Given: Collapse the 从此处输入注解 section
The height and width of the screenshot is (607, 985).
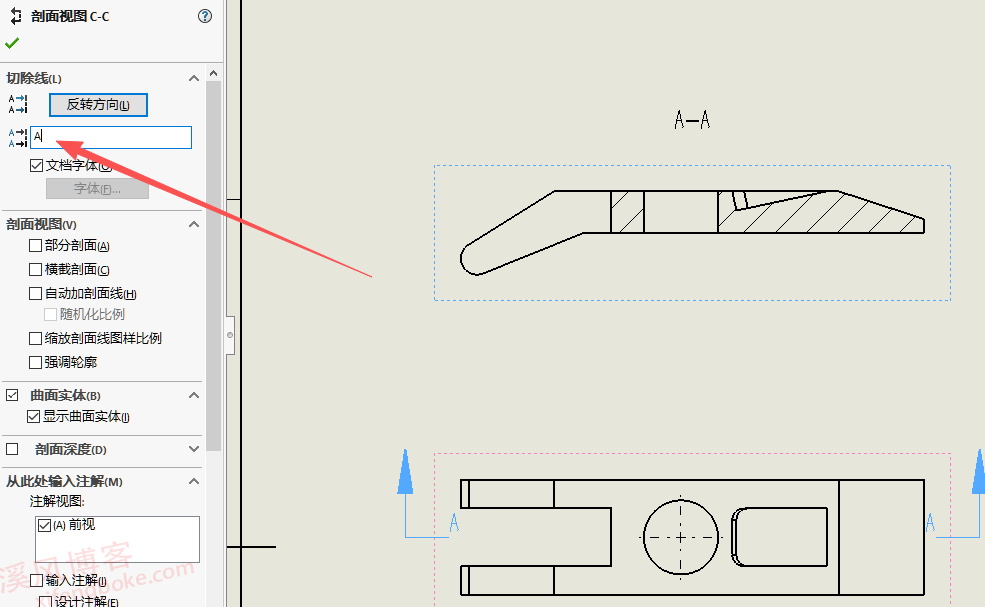Looking at the screenshot, I should click(x=194, y=481).
